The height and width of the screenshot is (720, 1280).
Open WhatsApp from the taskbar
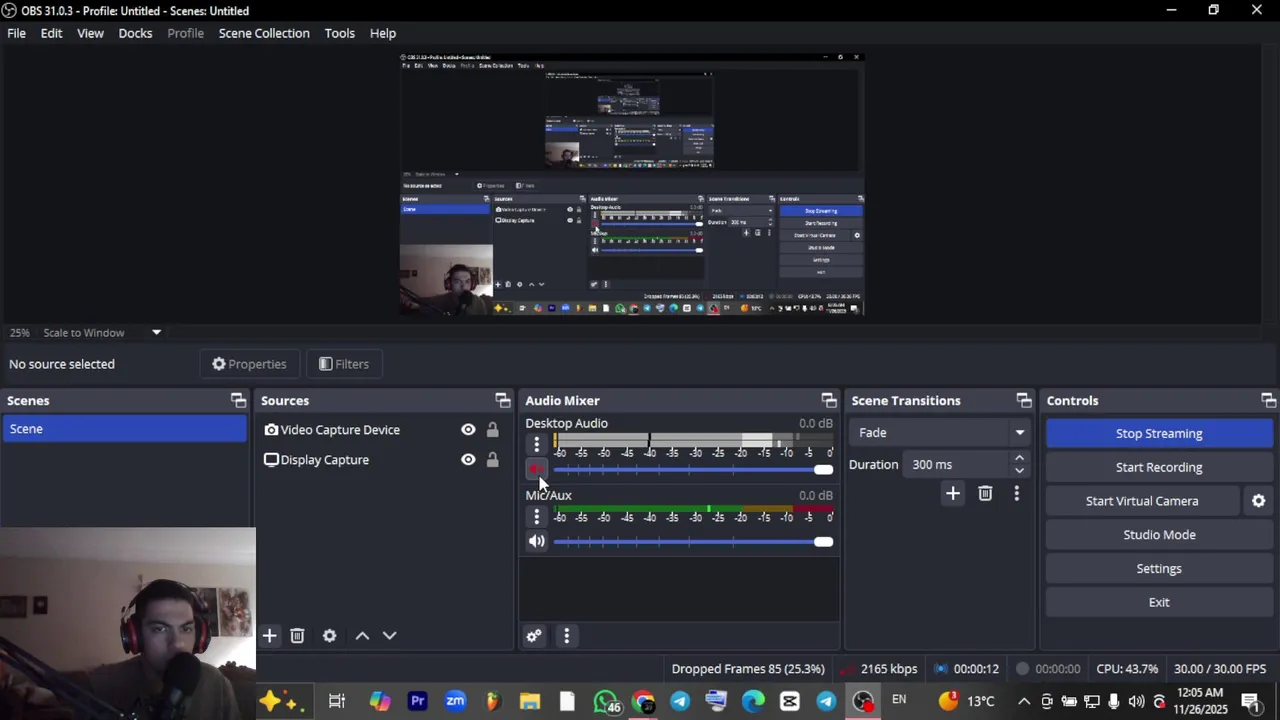[x=605, y=701]
